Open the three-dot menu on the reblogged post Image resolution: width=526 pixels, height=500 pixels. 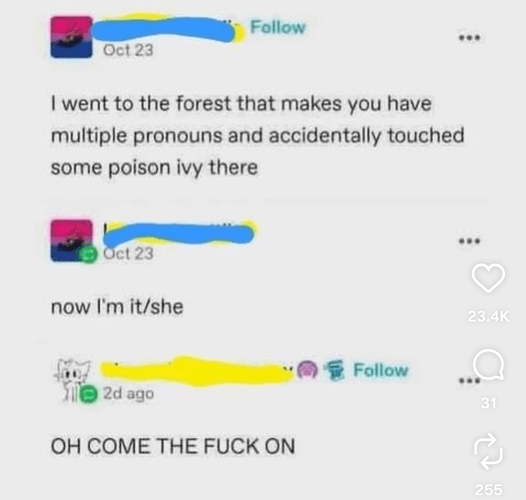click(470, 241)
